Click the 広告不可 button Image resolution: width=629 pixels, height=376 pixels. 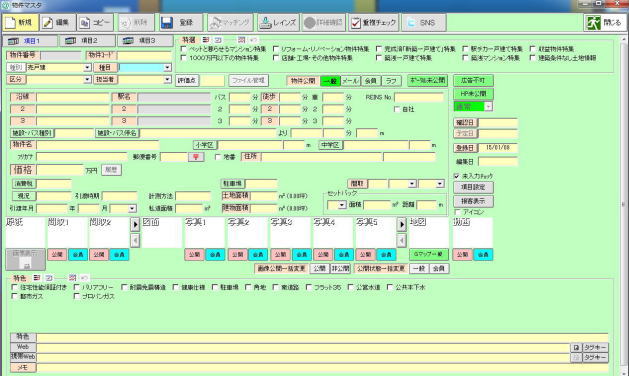point(473,80)
